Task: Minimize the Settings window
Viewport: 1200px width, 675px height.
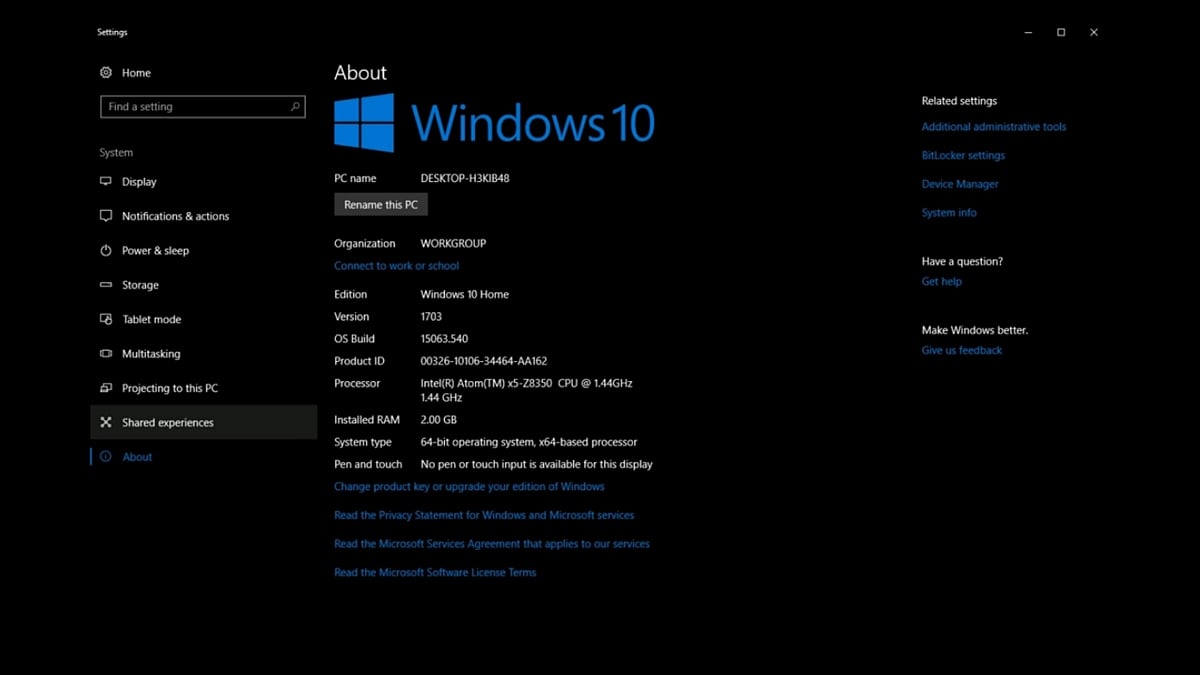Action: [x=1028, y=32]
